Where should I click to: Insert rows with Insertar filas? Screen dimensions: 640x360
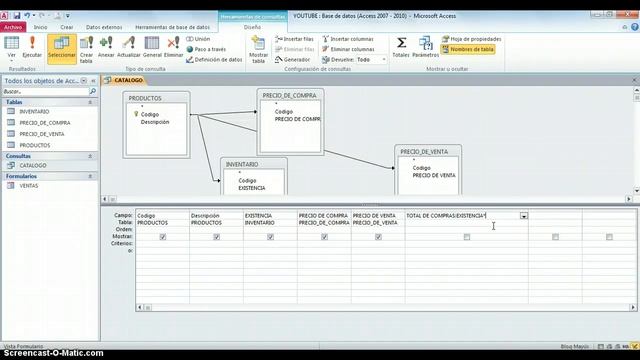point(294,39)
